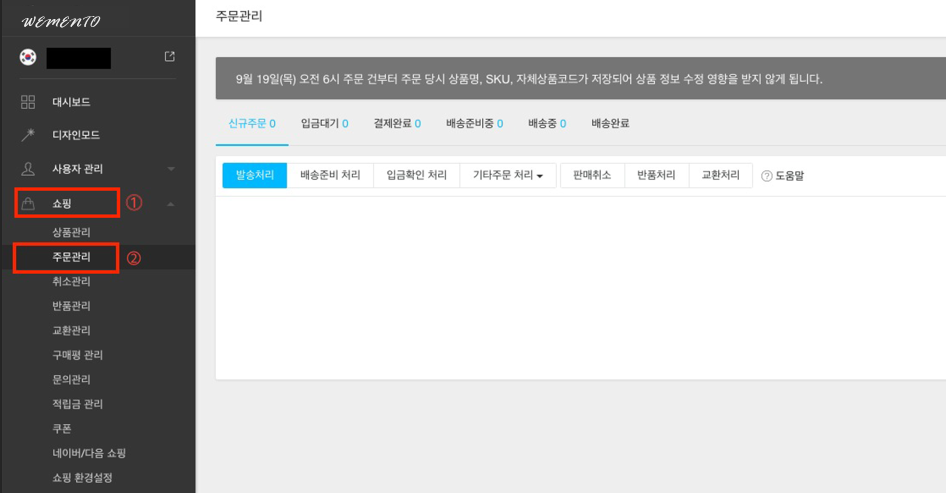Image resolution: width=946 pixels, height=493 pixels.
Task: Go to 교환관리
Action: tap(71, 331)
